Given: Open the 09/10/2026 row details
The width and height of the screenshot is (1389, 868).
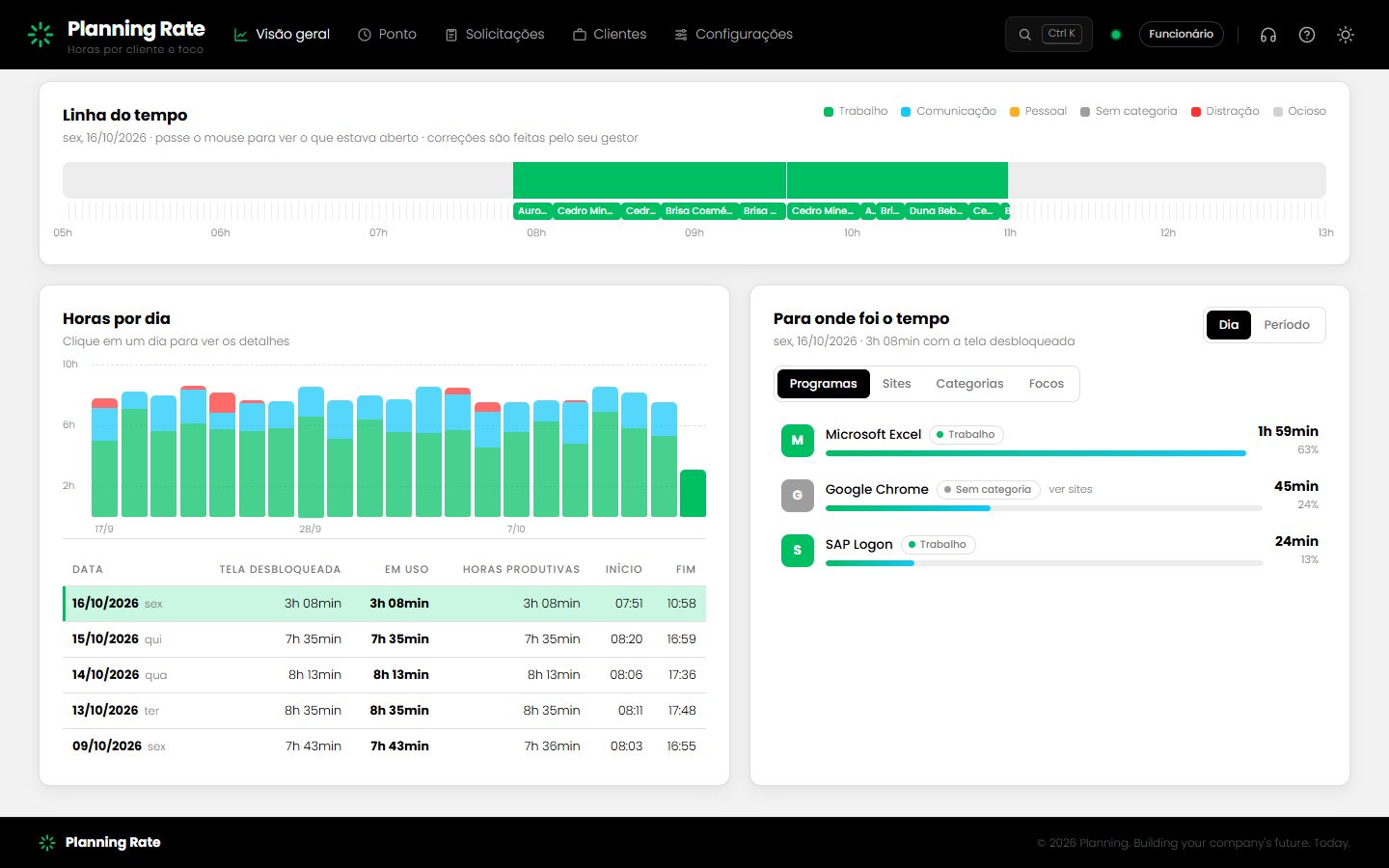Looking at the screenshot, I should [x=384, y=746].
